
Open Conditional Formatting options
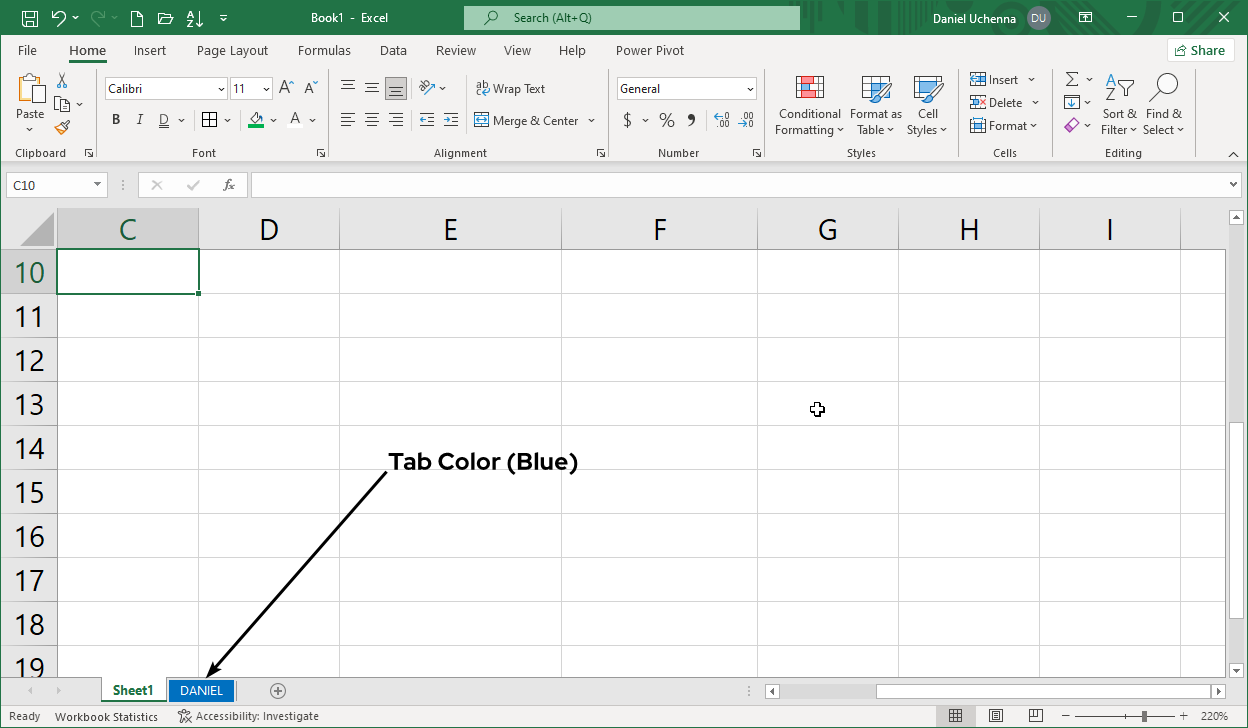(809, 104)
